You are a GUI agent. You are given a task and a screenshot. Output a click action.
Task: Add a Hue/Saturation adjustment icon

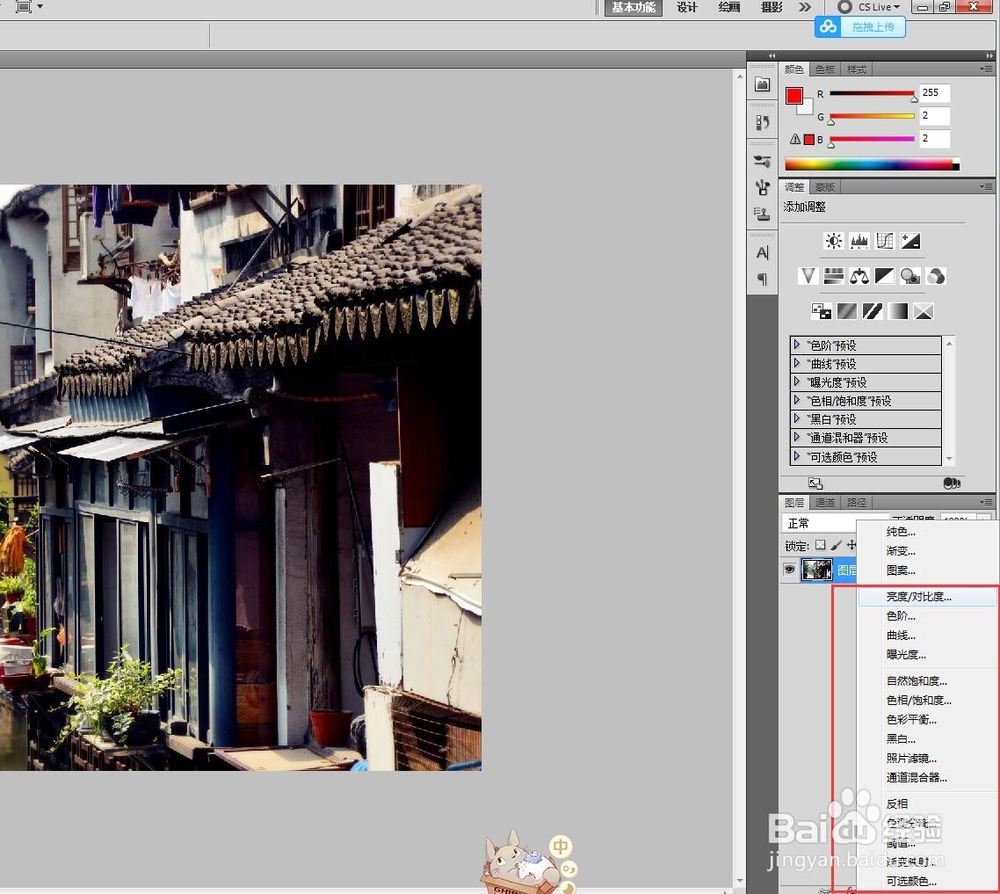(x=834, y=275)
